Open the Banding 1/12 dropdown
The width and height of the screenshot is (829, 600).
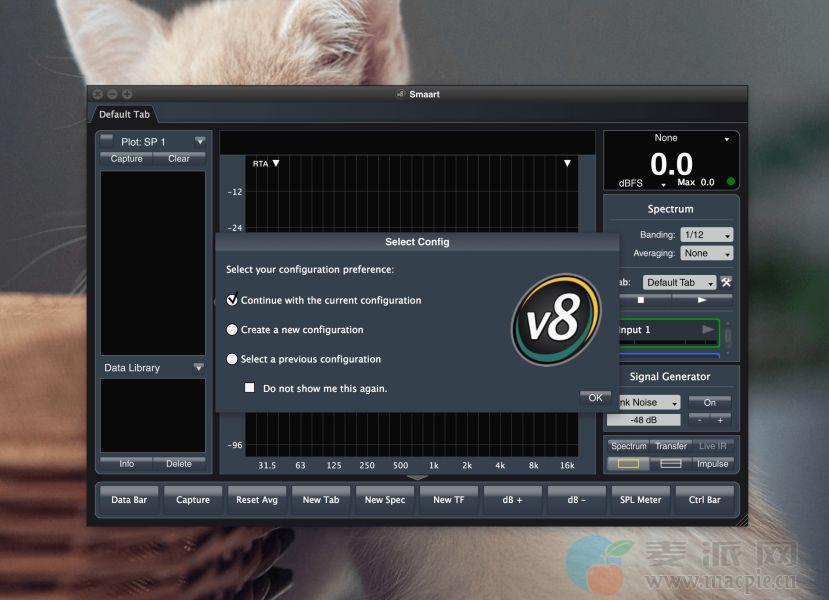pos(706,235)
